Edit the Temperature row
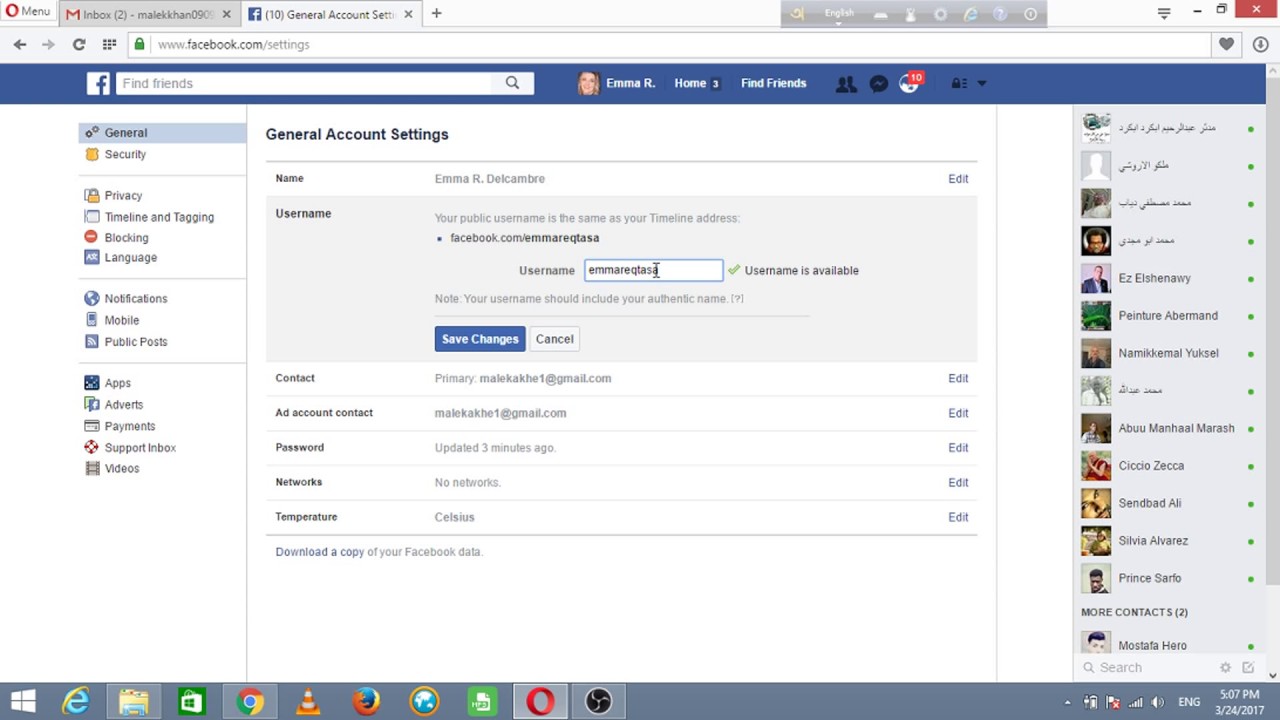Image resolution: width=1280 pixels, height=720 pixels. pos(958,517)
